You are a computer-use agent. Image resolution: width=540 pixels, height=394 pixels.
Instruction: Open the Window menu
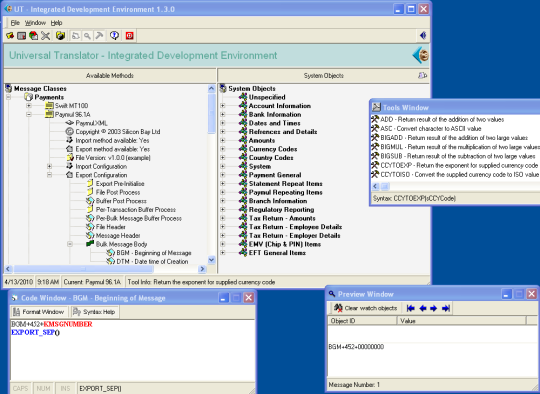pyautogui.click(x=35, y=23)
